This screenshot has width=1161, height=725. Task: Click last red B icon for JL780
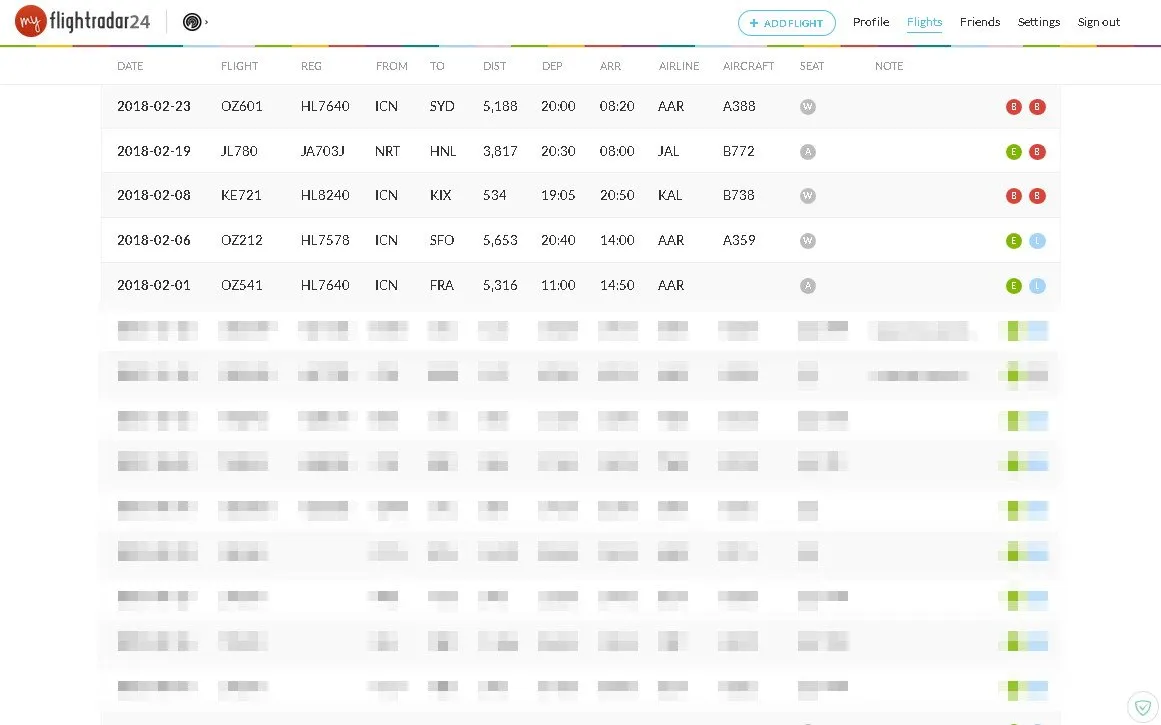1038,152
